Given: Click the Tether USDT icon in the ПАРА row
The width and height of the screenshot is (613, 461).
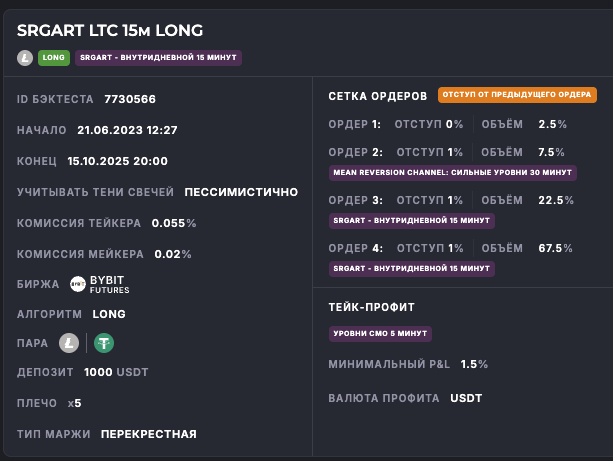Looking at the screenshot, I should (x=104, y=343).
